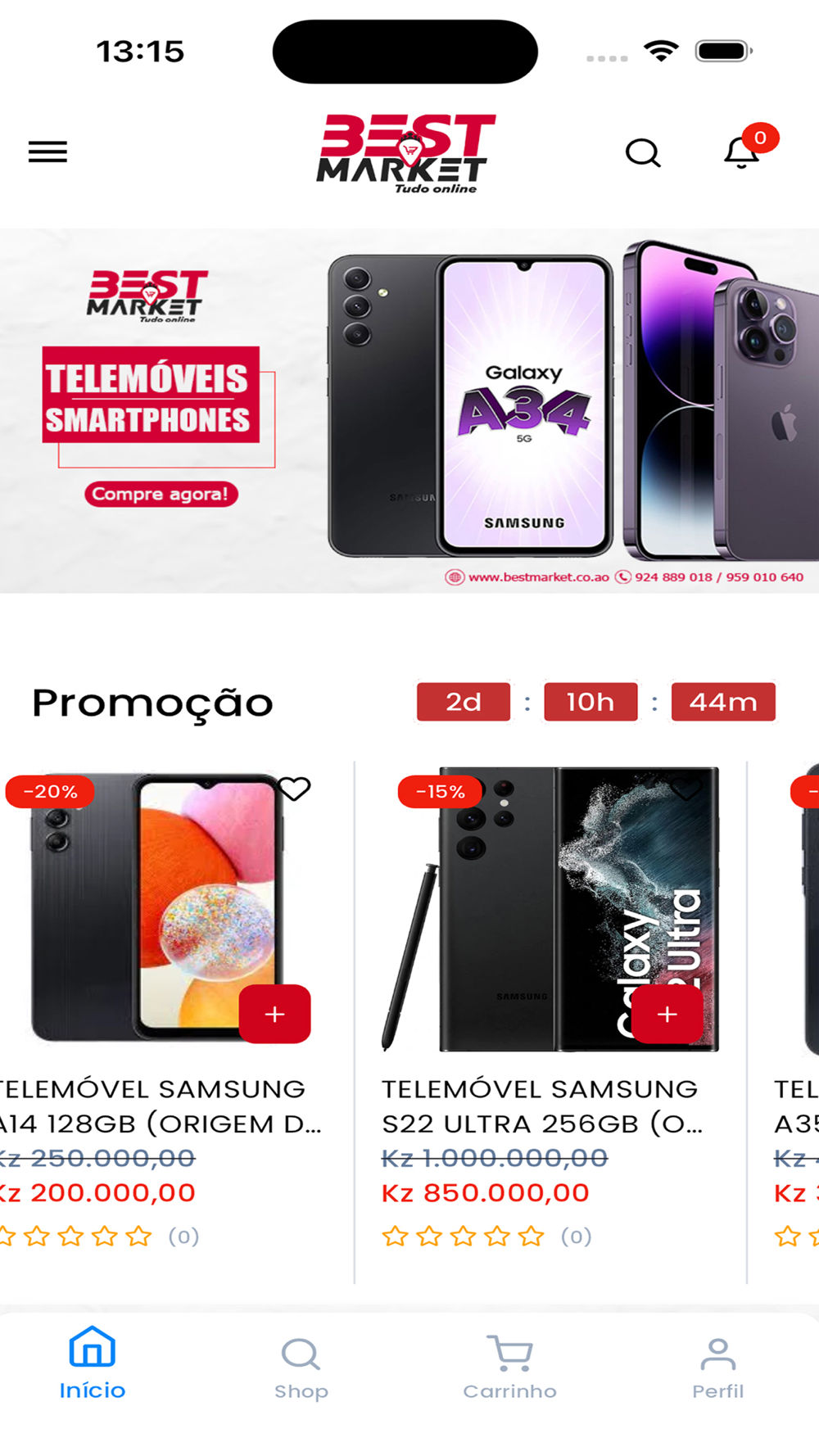819x1456 pixels.
Task: Tap the search magnifier icon in header
Action: click(643, 152)
